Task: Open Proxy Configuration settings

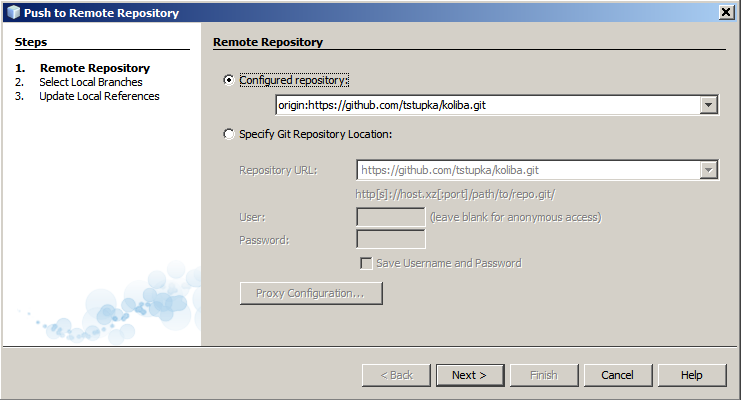Action: tap(311, 293)
